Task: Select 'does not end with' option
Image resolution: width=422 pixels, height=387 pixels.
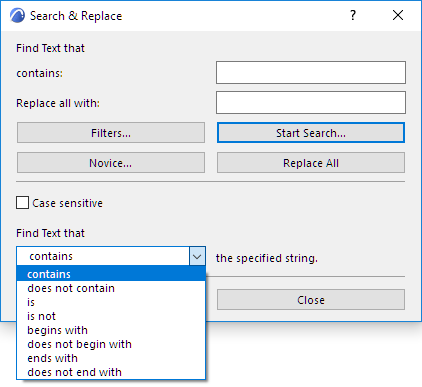Action: pos(111,372)
